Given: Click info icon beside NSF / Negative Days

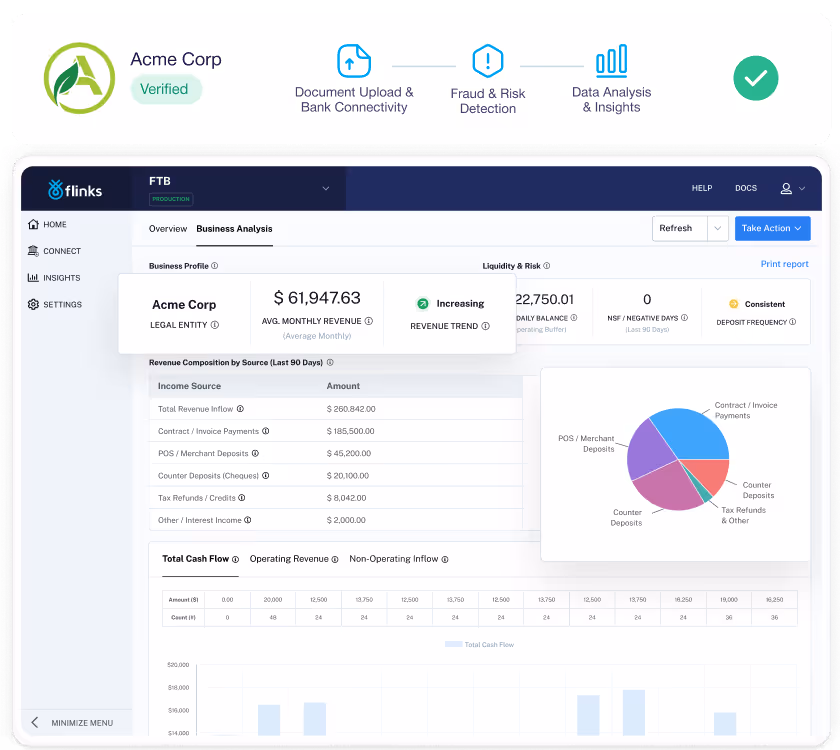Looking at the screenshot, I should (684, 318).
